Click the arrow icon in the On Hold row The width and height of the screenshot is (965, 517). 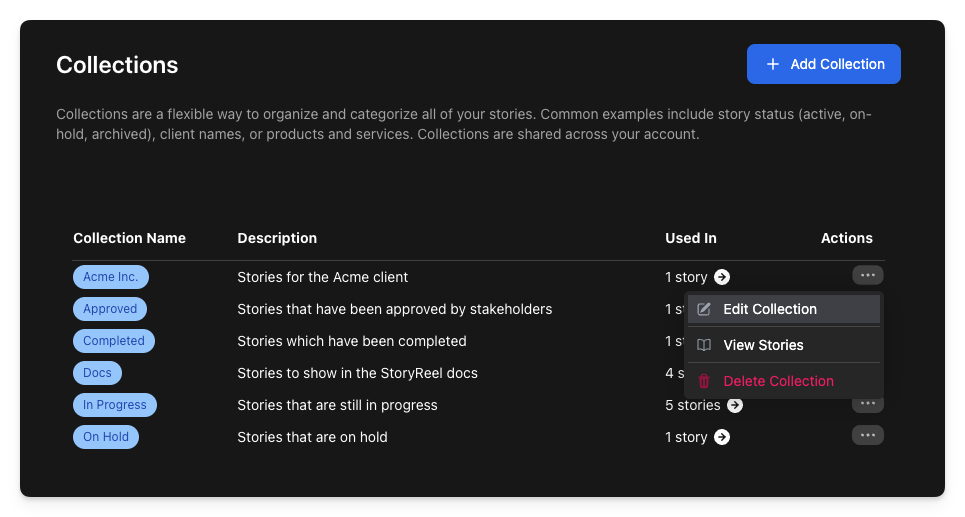(722, 437)
